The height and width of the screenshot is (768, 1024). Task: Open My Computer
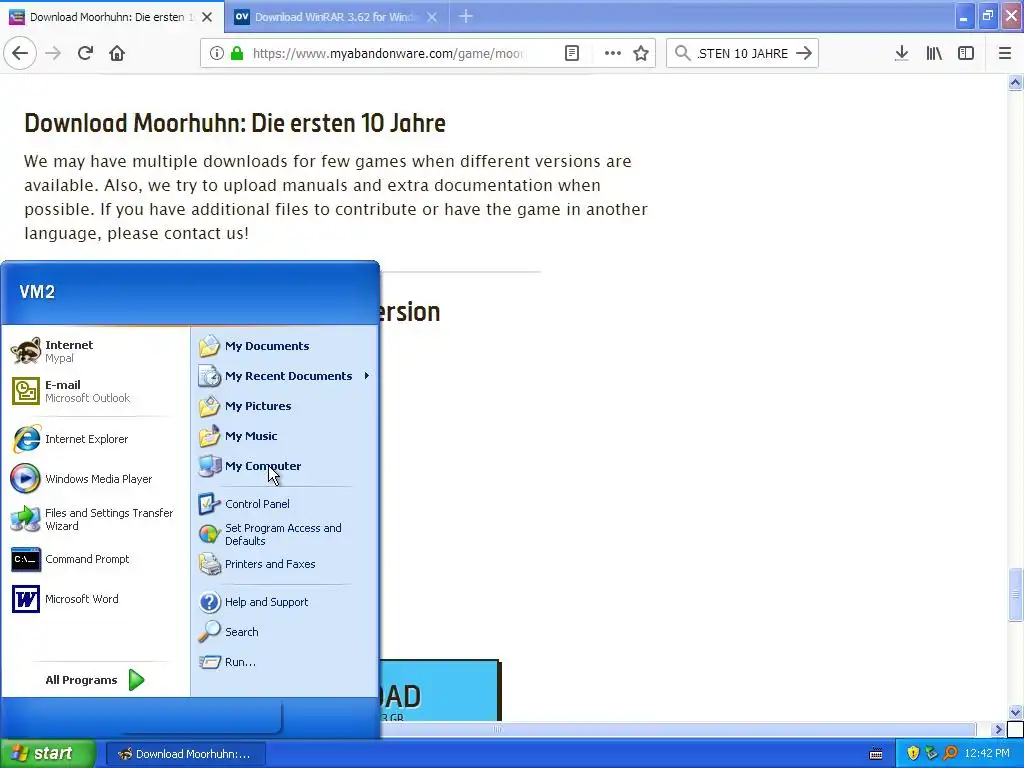(x=285, y=466)
